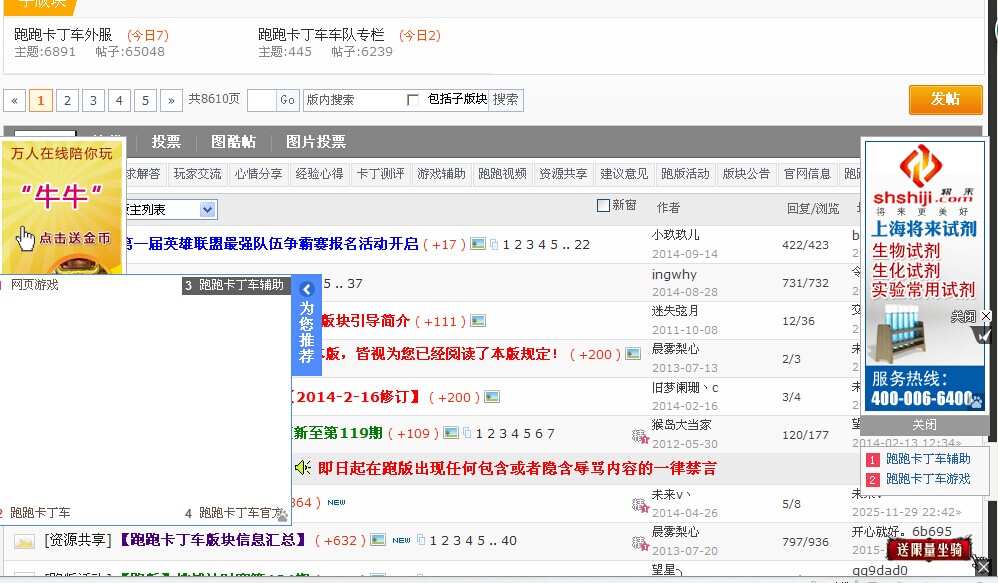
Task: Go to page 2 in forum pagination
Action: point(67,100)
